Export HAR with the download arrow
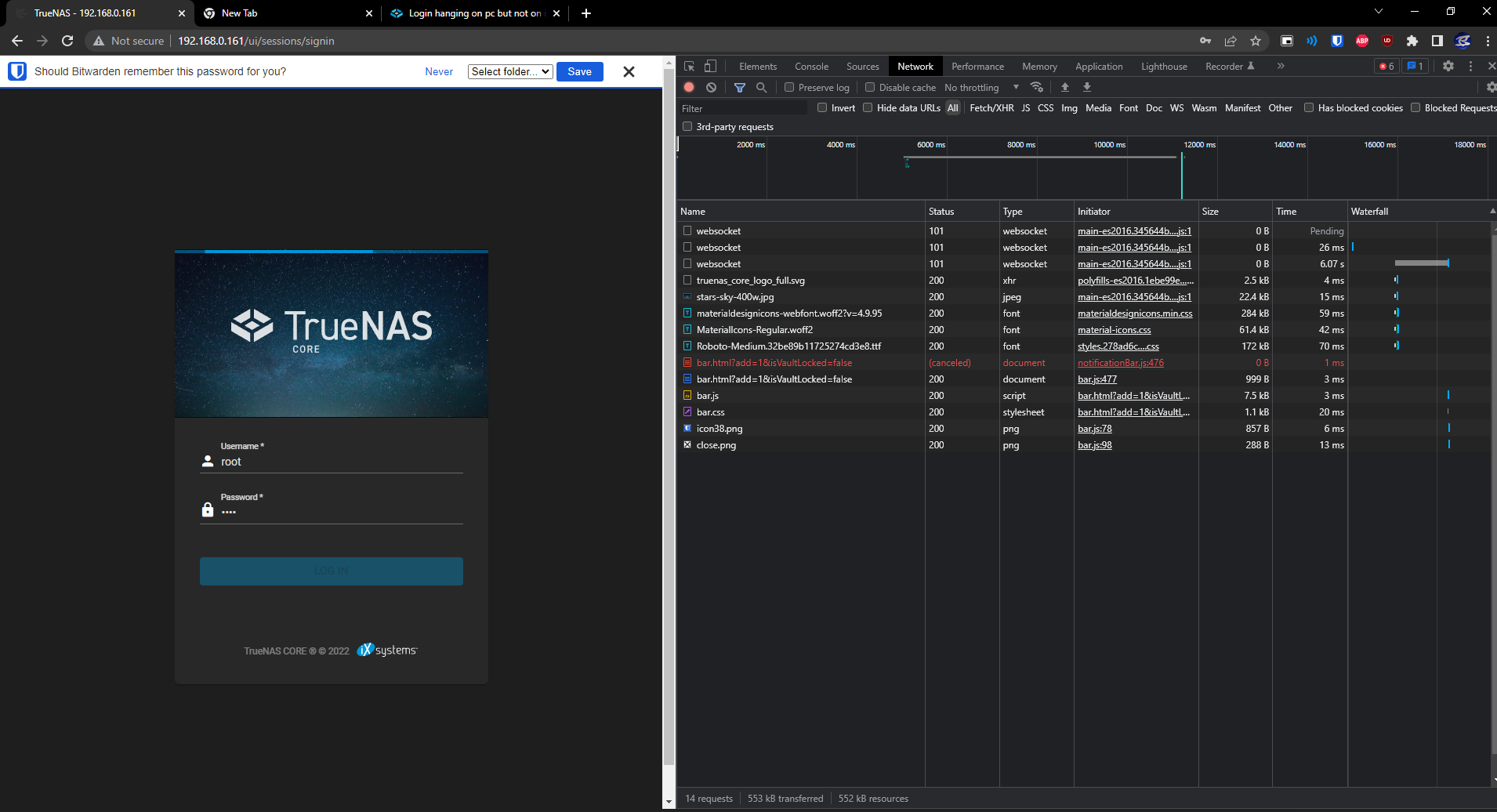This screenshot has height=812, width=1497. coord(1087,87)
